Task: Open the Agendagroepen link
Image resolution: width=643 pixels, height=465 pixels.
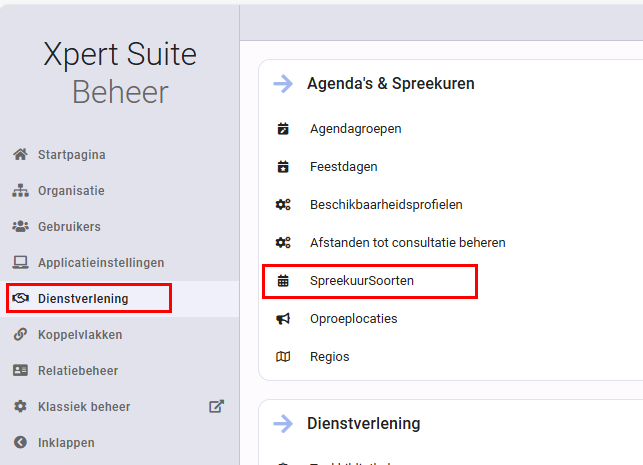Action: click(356, 129)
